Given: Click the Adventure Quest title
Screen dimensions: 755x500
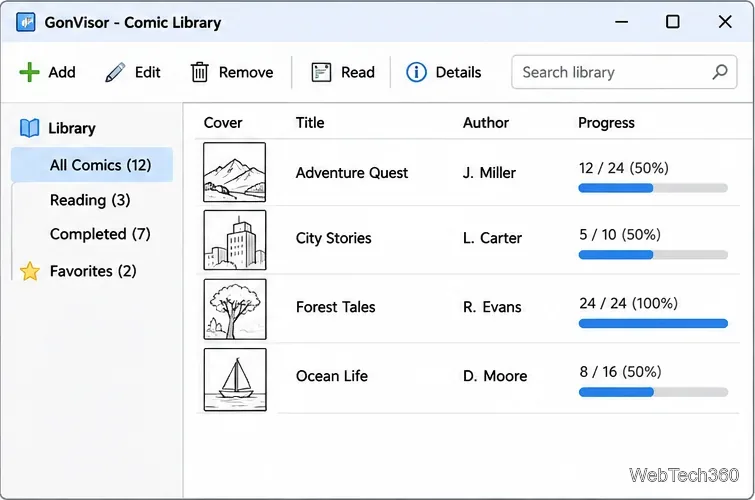Looking at the screenshot, I should [x=352, y=172].
